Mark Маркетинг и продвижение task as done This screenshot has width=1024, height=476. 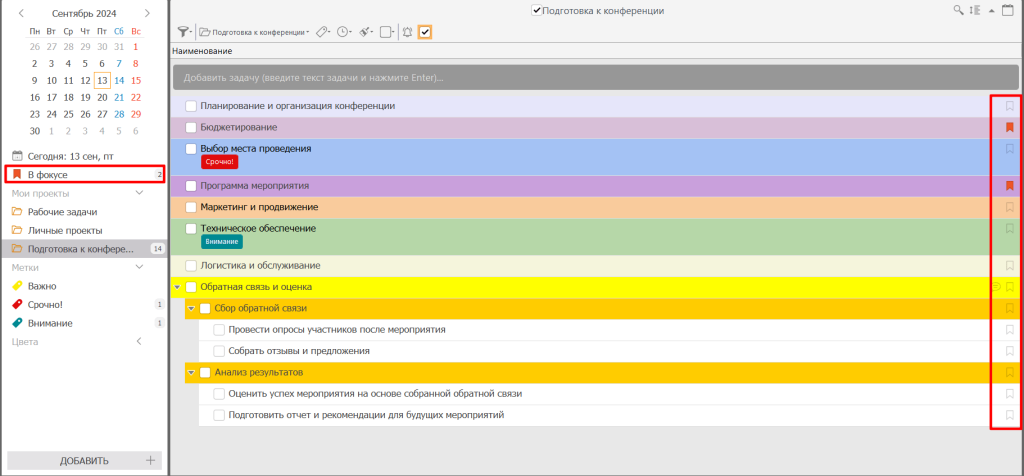191,207
